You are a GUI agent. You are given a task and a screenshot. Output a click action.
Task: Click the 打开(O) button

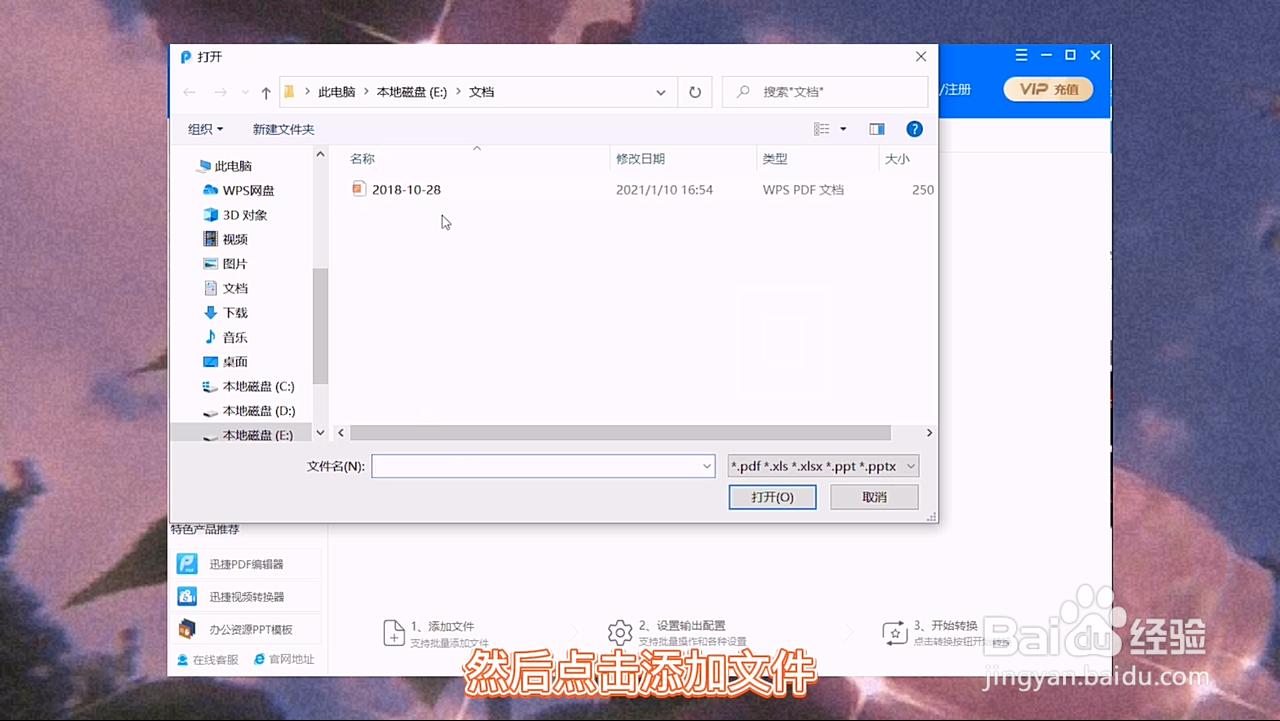click(772, 497)
